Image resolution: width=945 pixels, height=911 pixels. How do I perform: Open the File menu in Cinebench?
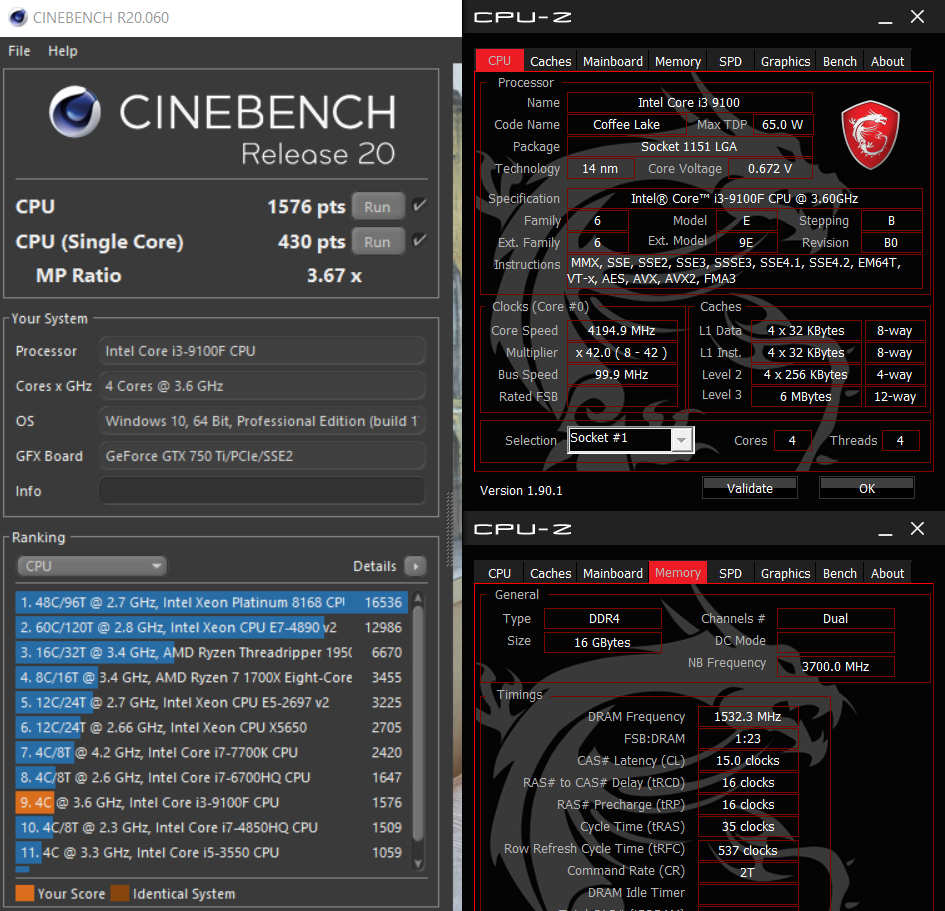pos(19,51)
